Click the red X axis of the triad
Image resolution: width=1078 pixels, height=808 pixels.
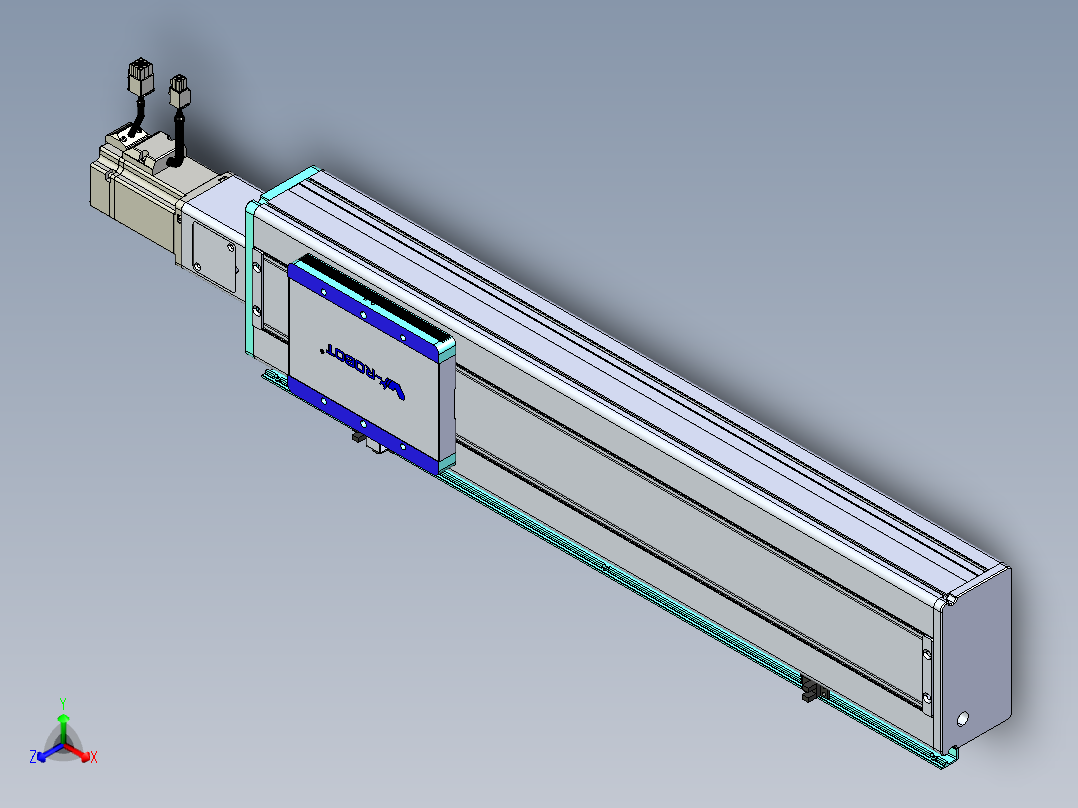[x=78, y=752]
